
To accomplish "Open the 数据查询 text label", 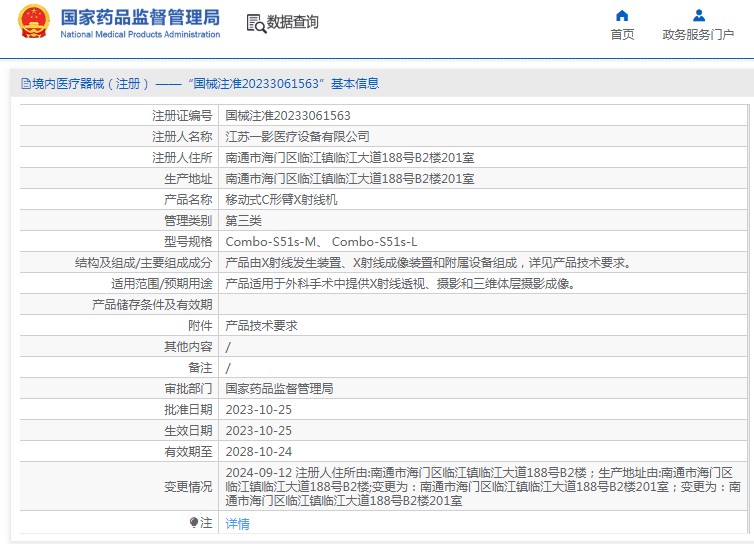I will click(x=292, y=22).
